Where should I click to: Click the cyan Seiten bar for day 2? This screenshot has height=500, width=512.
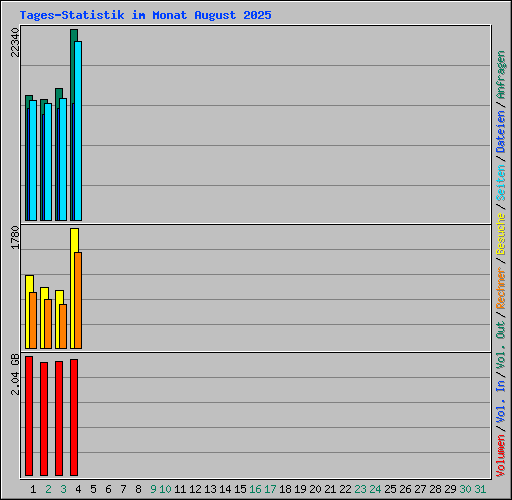[x=48, y=162]
